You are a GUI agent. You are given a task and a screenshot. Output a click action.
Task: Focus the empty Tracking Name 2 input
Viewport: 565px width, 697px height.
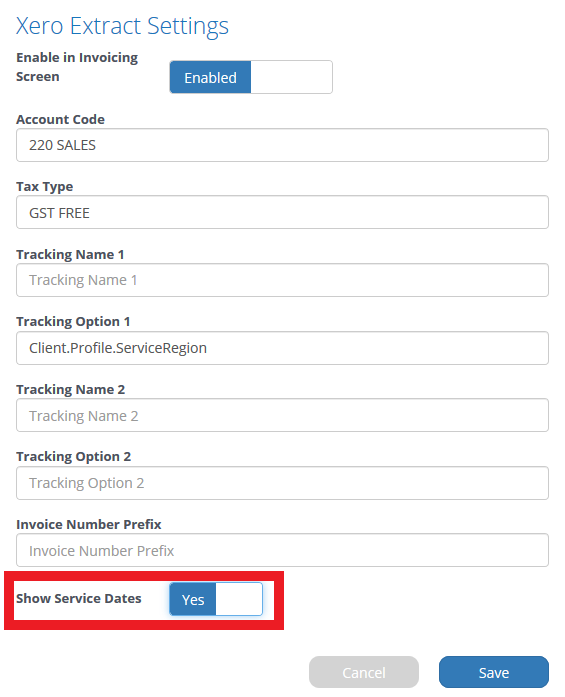(x=282, y=415)
